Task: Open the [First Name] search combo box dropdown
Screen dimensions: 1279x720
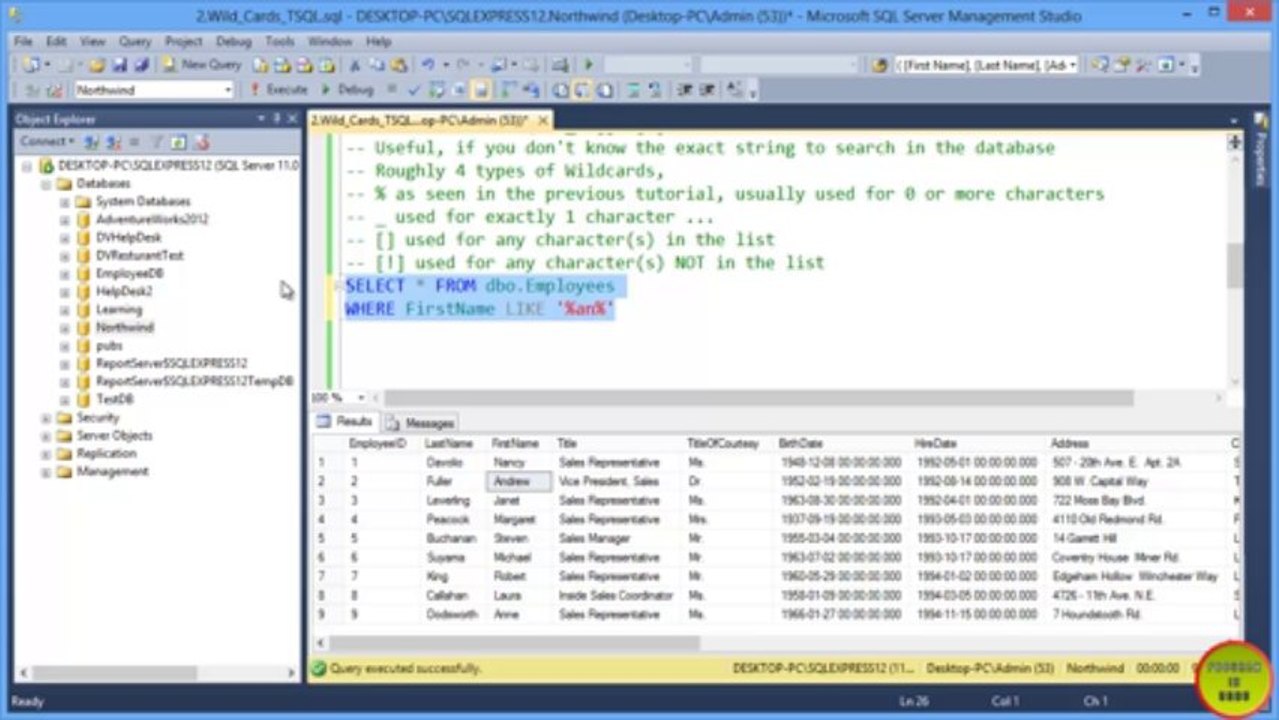Action: (1073, 65)
